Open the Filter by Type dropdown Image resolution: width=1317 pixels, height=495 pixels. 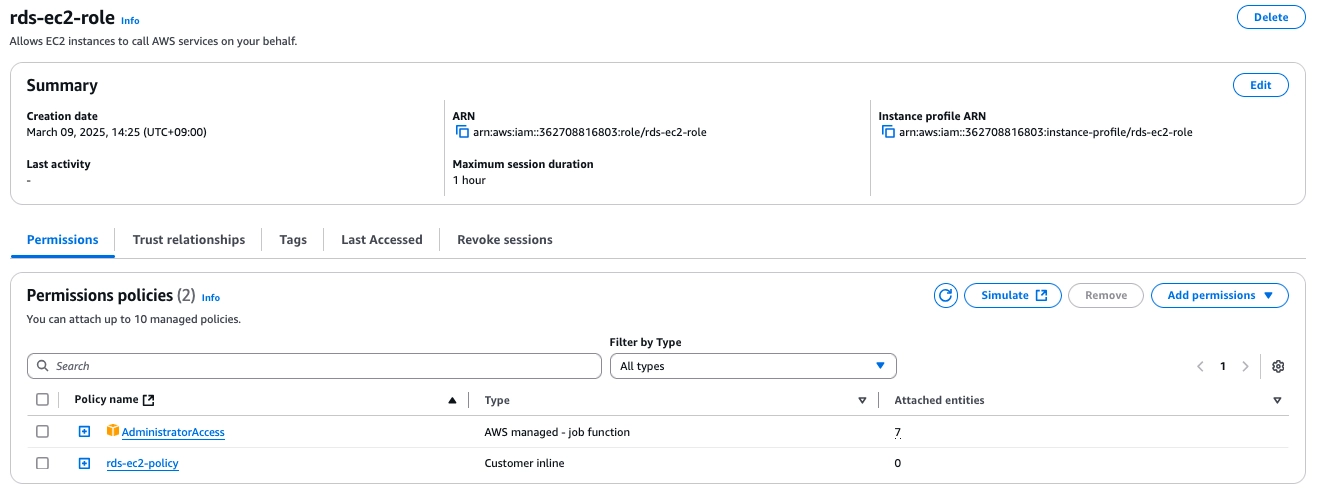point(753,366)
